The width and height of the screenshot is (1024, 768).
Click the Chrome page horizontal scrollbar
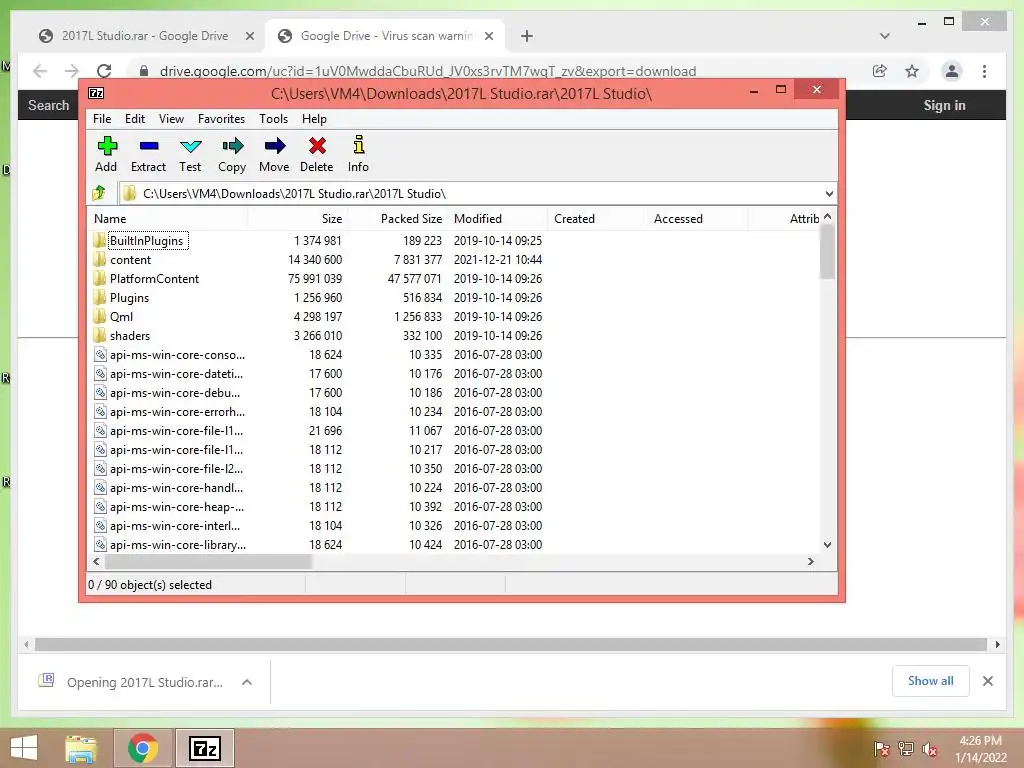(x=511, y=645)
